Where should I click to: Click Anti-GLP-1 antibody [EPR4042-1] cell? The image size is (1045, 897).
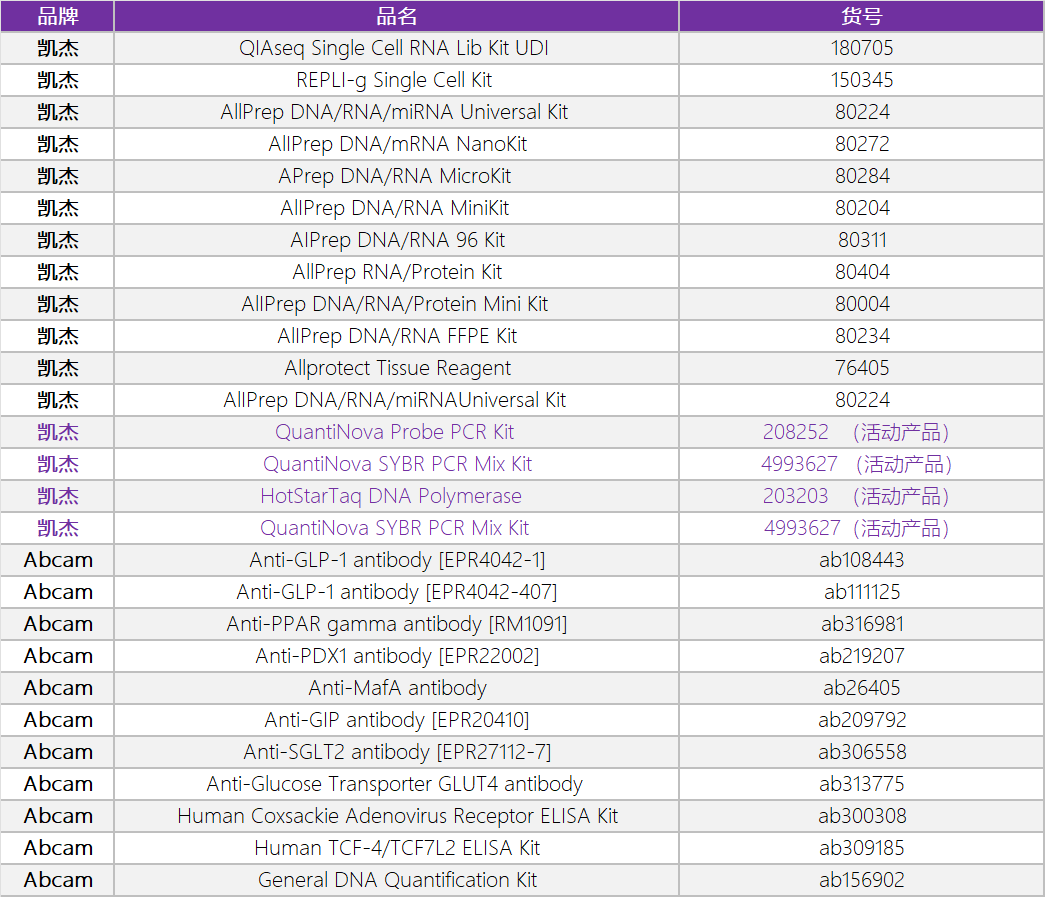click(x=397, y=560)
